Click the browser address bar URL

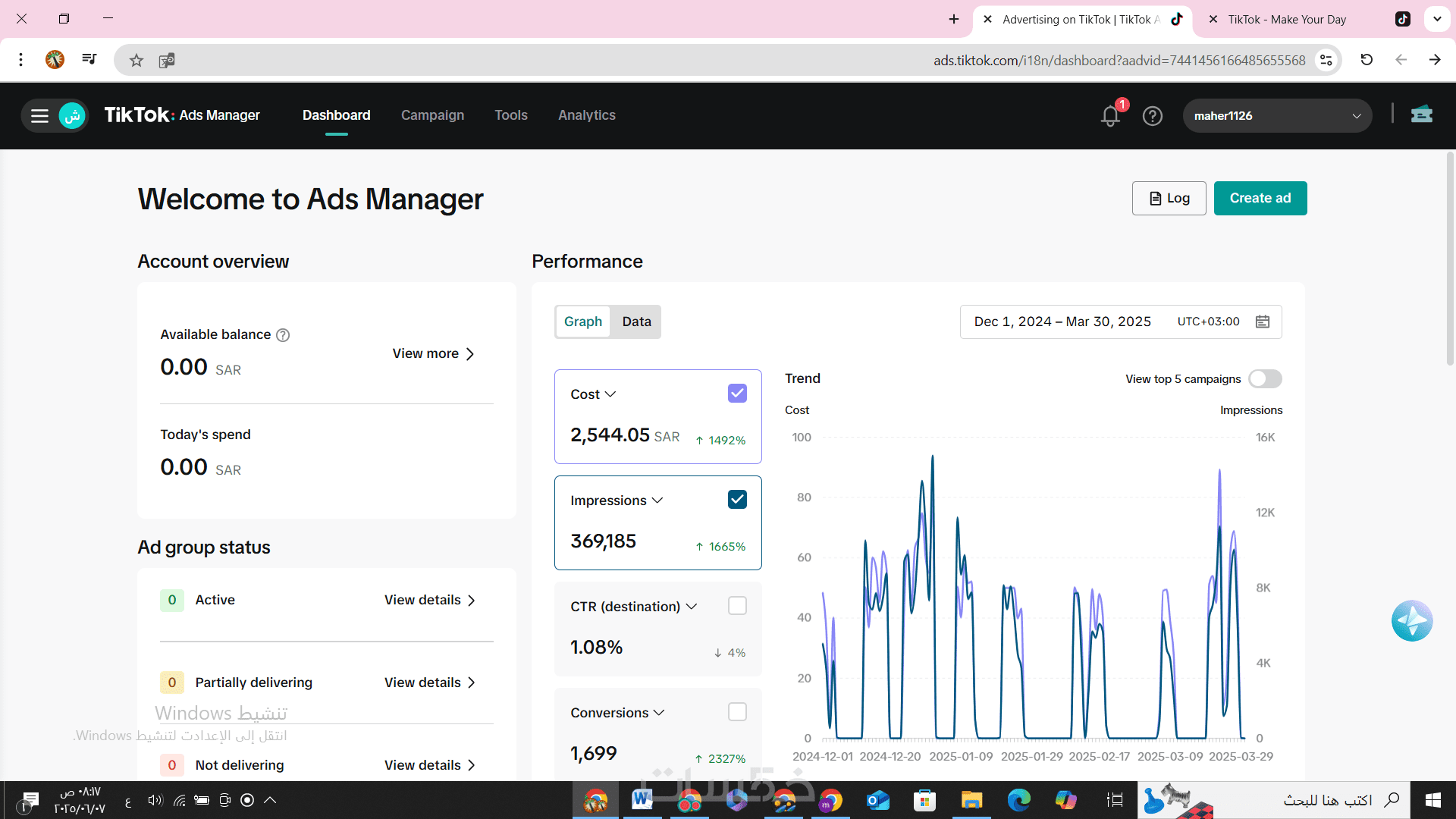(x=1119, y=61)
